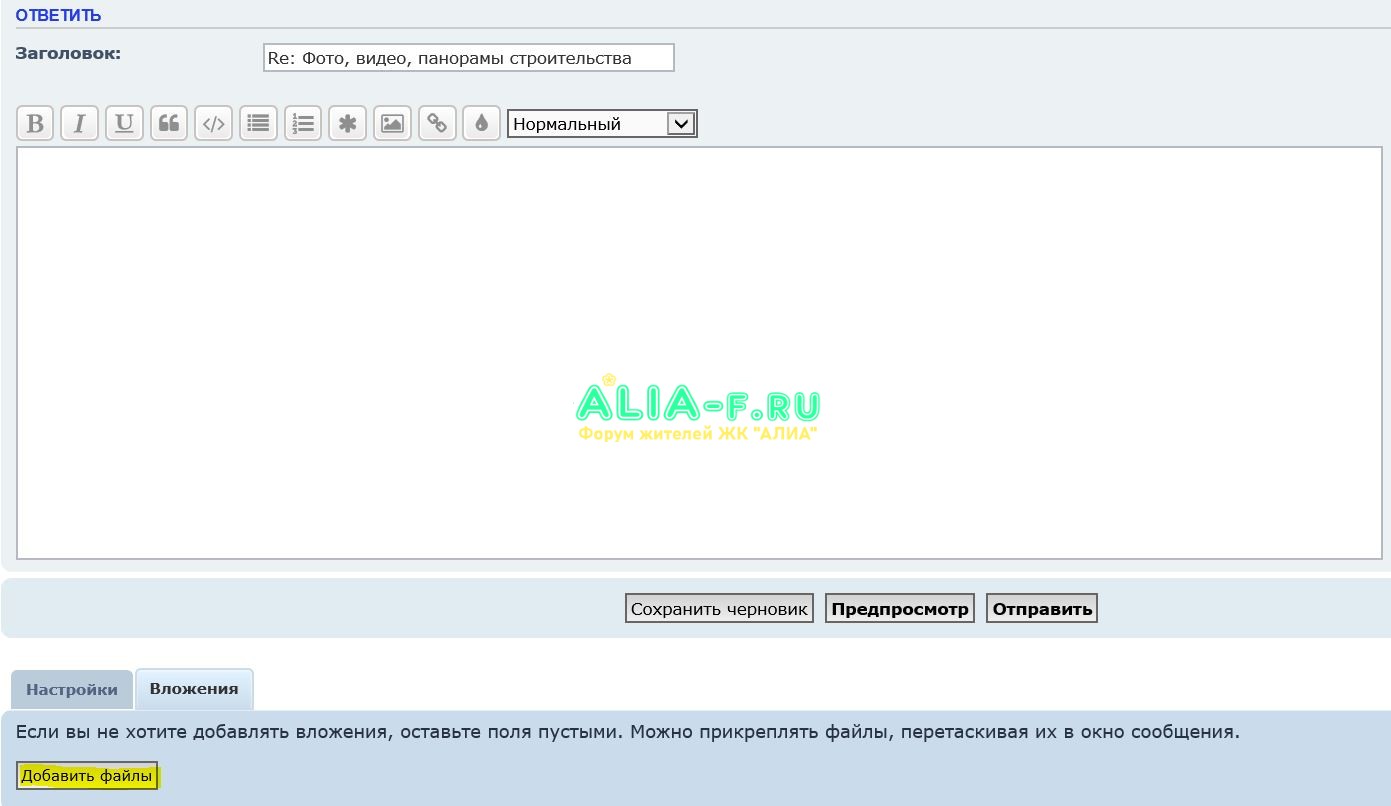Apply italic formatting button
Viewport: 1391px width, 806px height.
(80, 124)
